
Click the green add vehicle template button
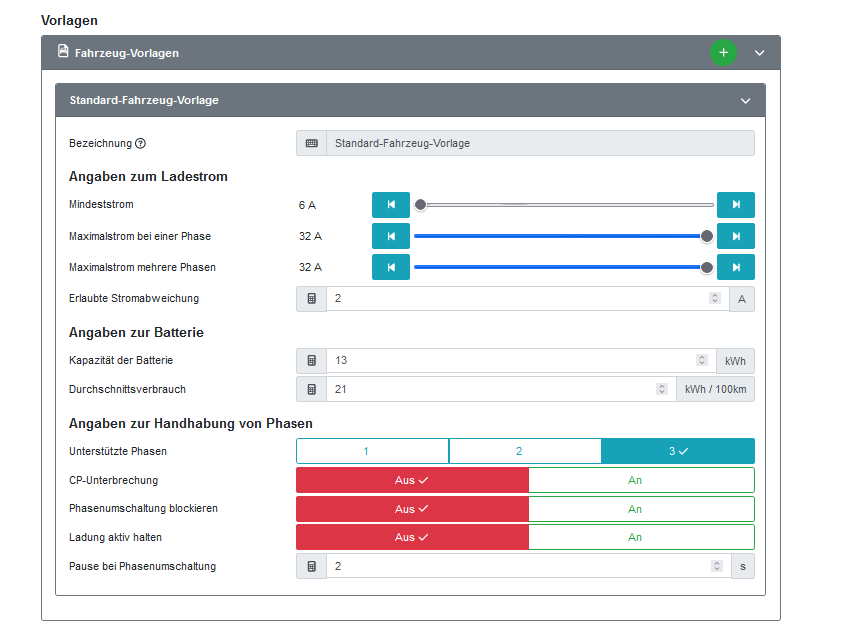723,53
